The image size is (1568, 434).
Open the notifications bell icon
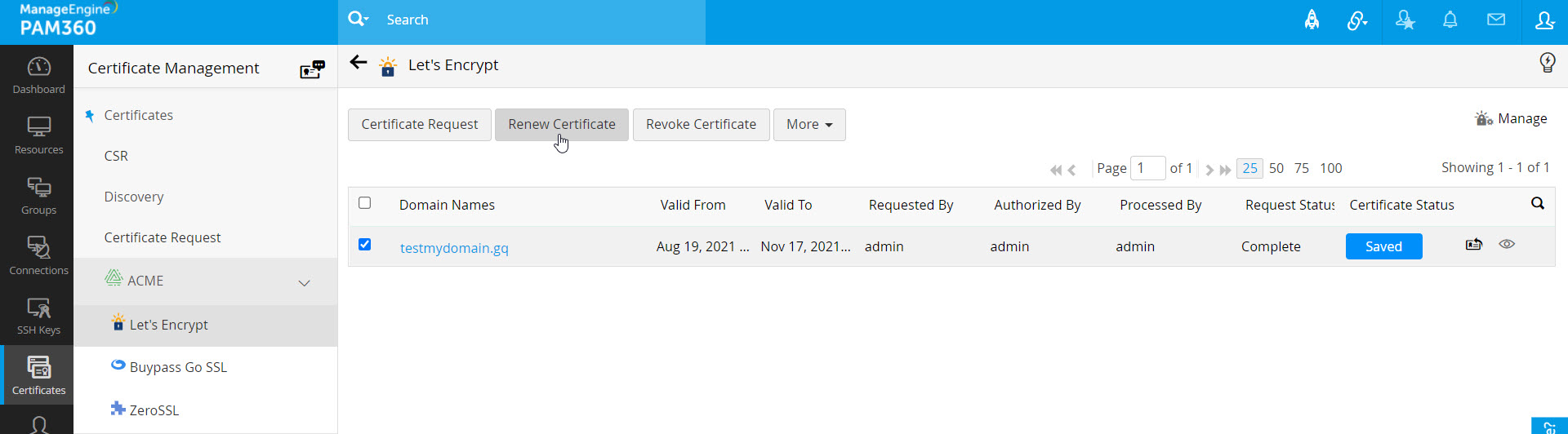pos(1450,20)
